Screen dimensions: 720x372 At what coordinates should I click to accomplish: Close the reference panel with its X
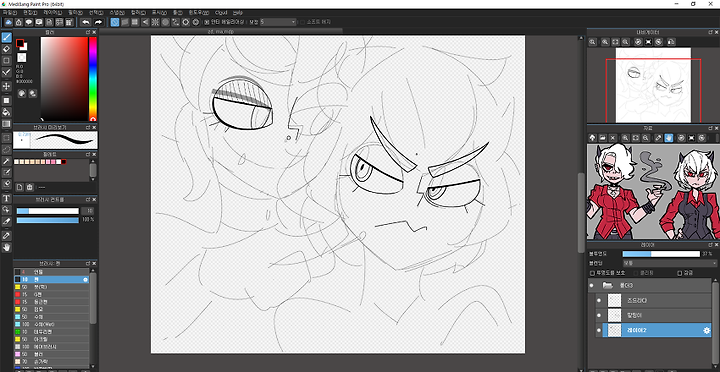coord(716,128)
